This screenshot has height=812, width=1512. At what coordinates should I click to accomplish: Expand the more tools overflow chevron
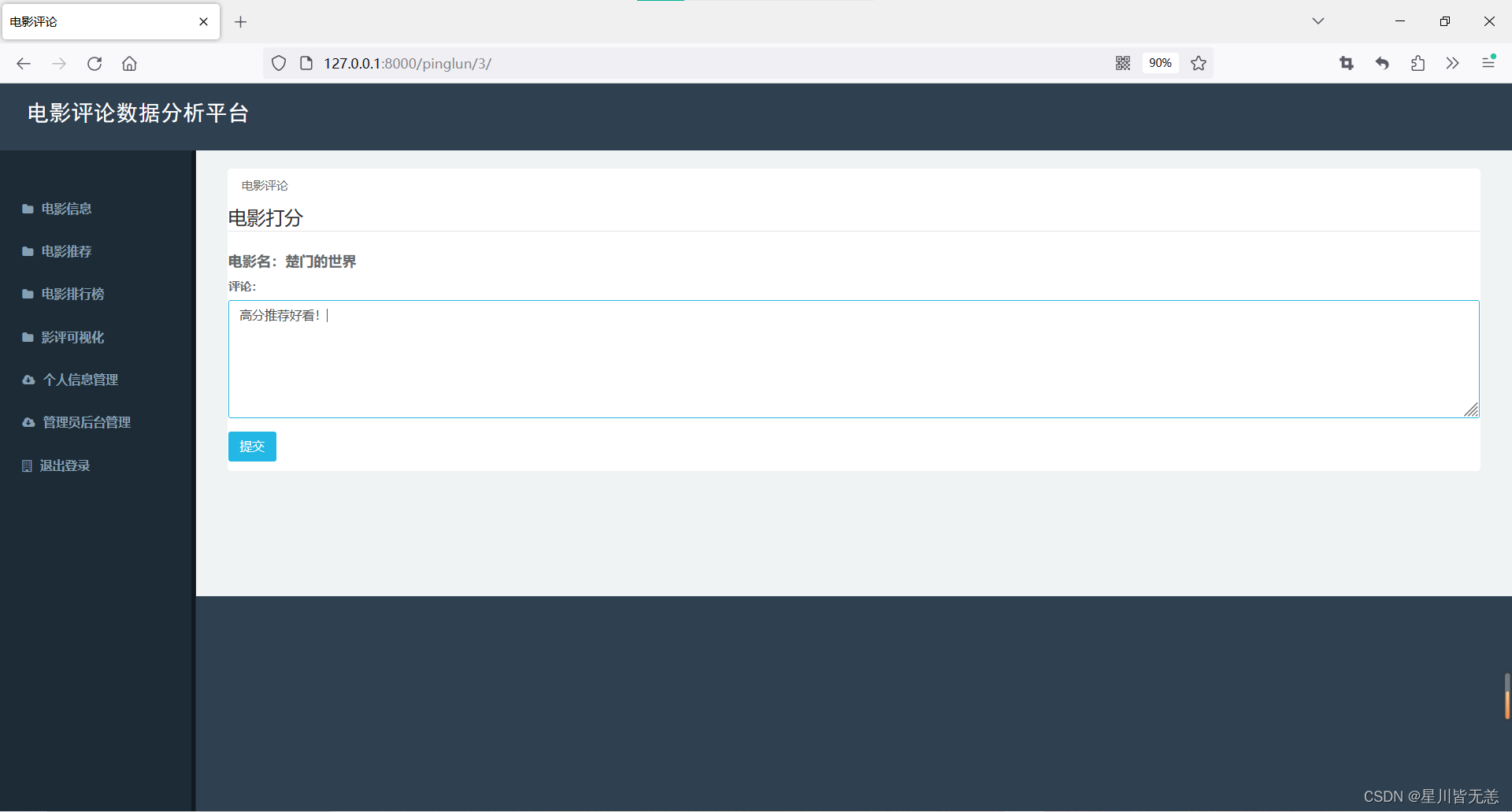(1453, 63)
